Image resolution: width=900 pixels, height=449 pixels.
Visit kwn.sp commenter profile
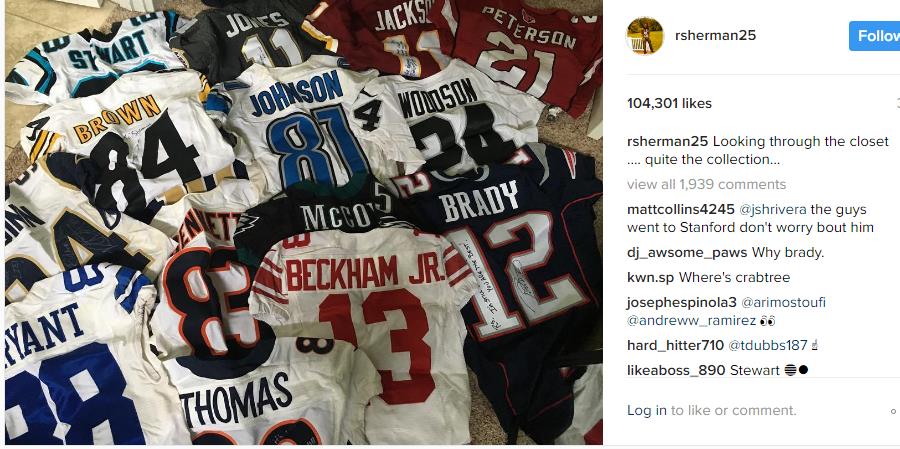click(651, 278)
